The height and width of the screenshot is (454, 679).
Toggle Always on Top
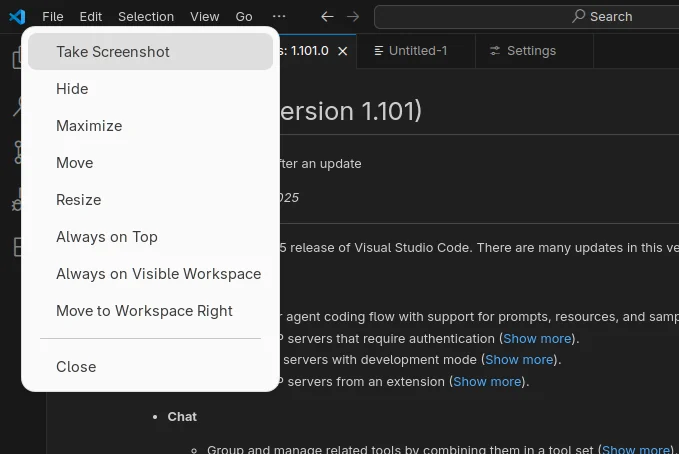click(150, 237)
